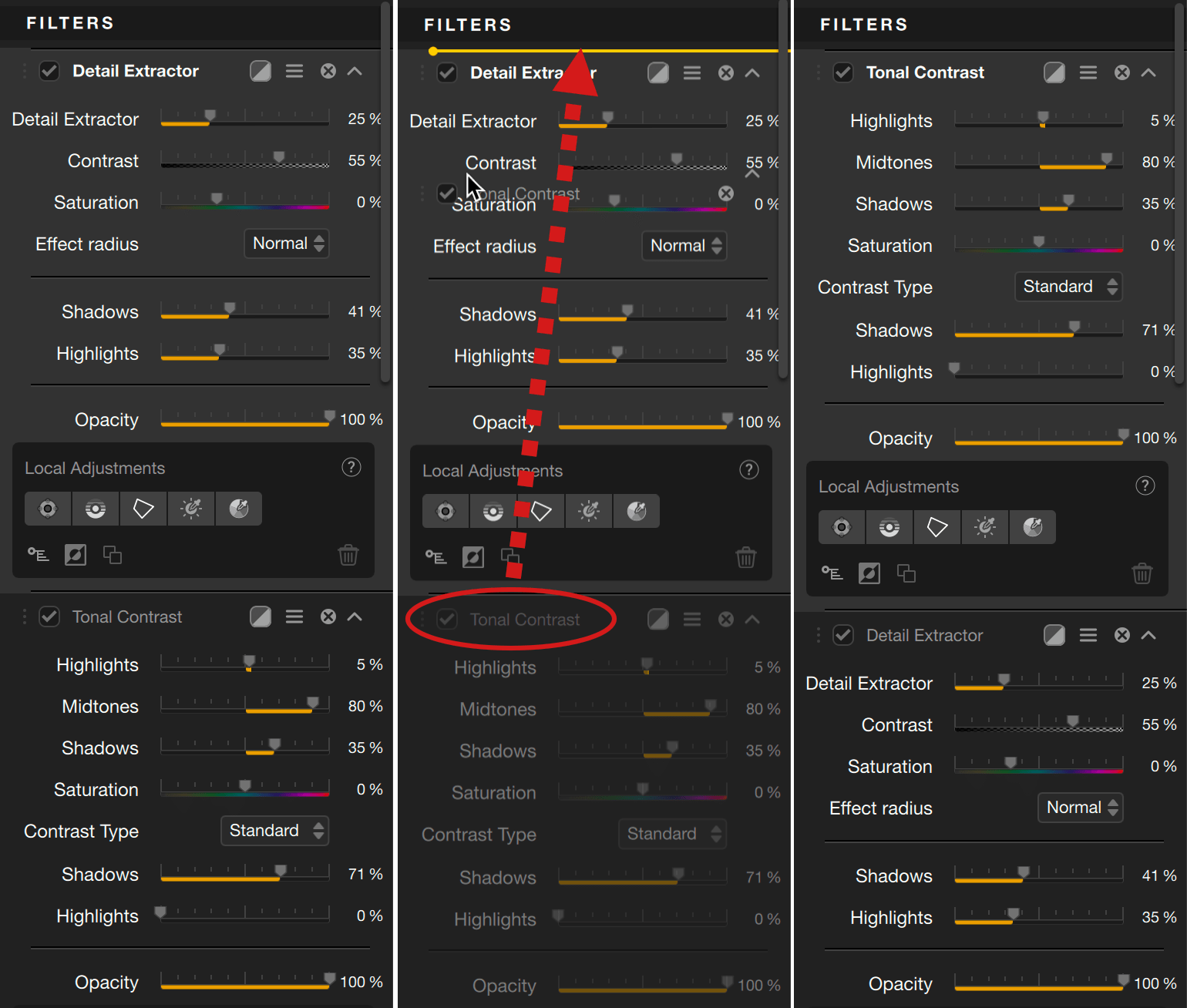The height and width of the screenshot is (1008, 1187).
Task: Remove Detail Extractor filter in right panel
Action: point(1122,635)
